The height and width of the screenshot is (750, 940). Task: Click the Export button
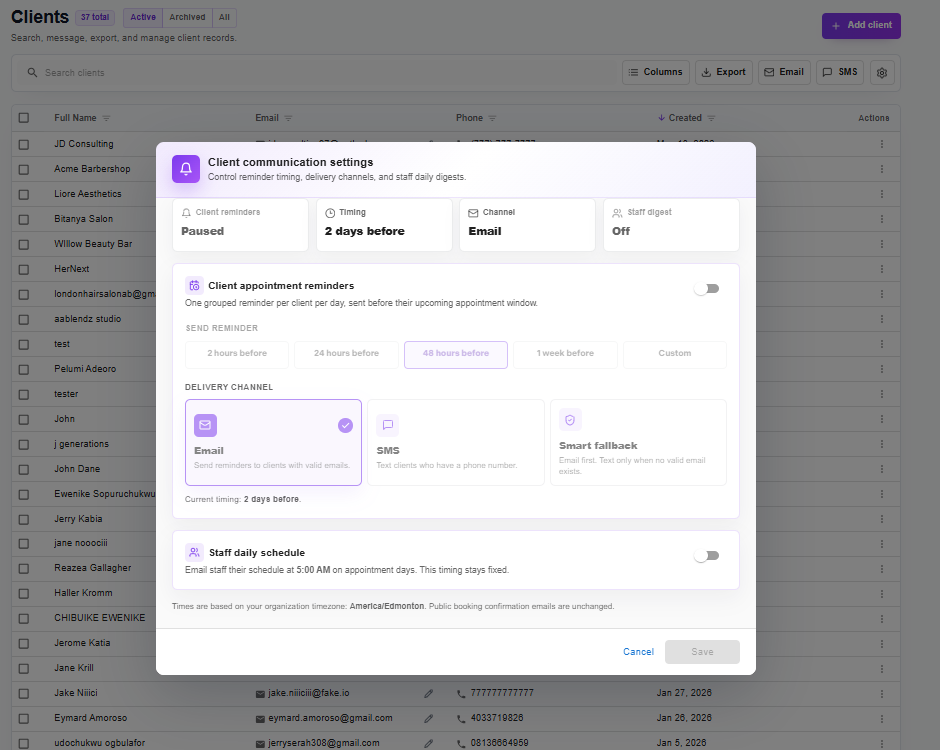[x=724, y=72]
